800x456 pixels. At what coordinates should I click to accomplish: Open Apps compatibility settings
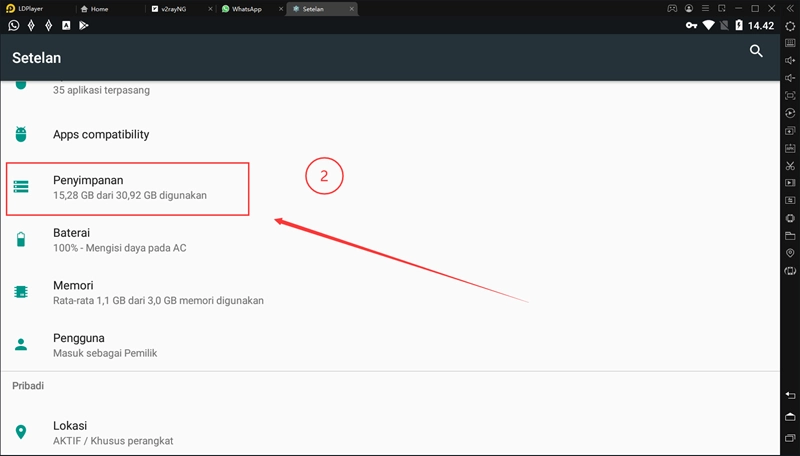pyautogui.click(x=390, y=135)
